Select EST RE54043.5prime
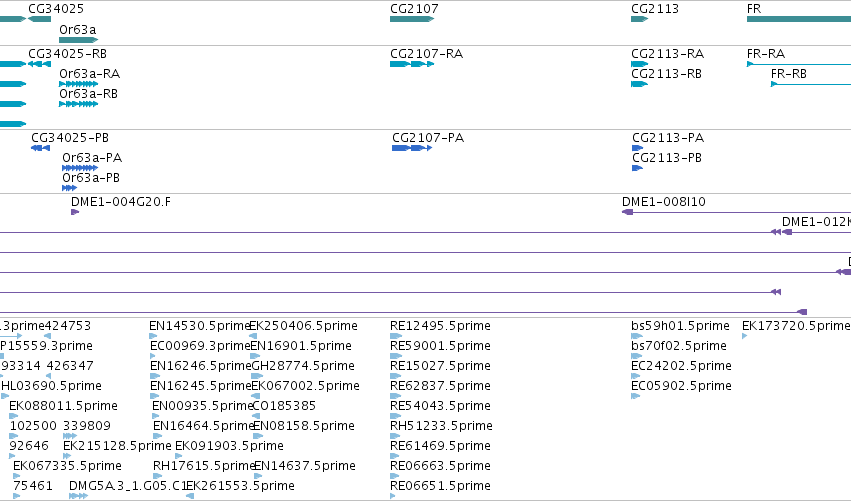The width and height of the screenshot is (851, 501). 440,406
